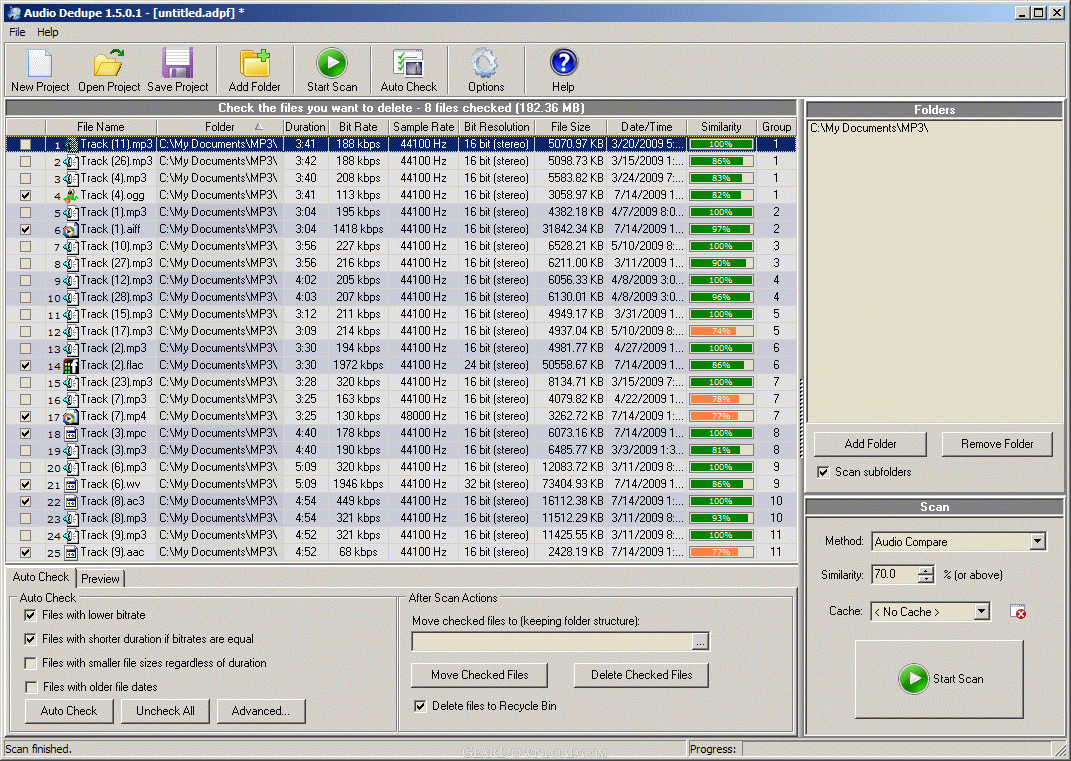Toggle the Scan subfolders checkbox

tap(823, 472)
